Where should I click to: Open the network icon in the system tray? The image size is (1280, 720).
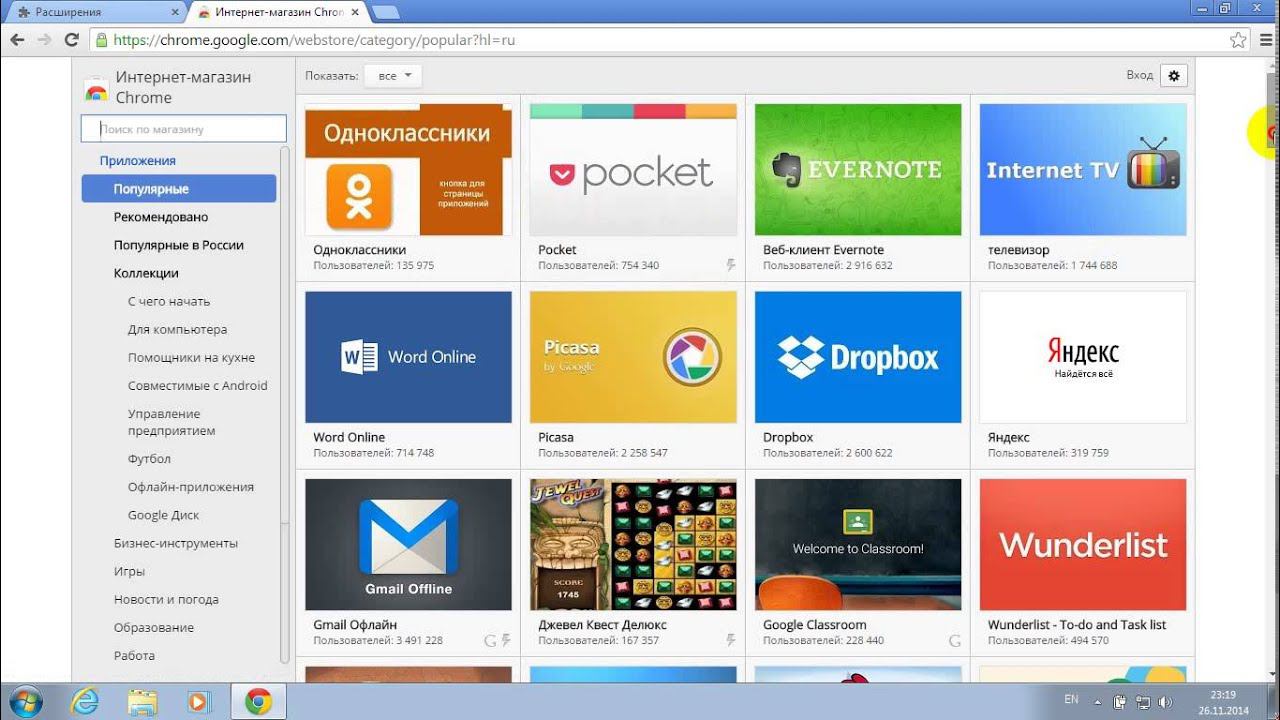[x=1143, y=702]
